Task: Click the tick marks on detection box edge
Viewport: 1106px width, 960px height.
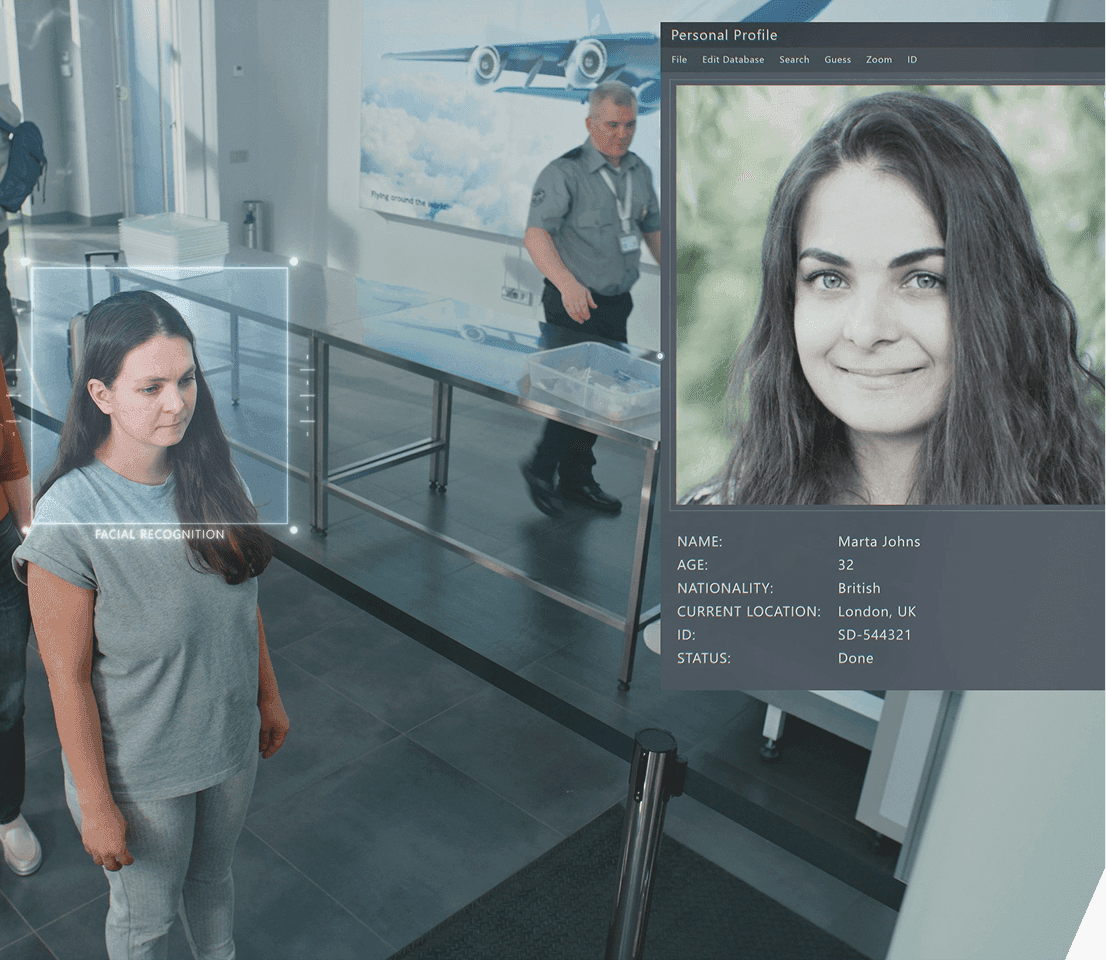Action: point(307,396)
